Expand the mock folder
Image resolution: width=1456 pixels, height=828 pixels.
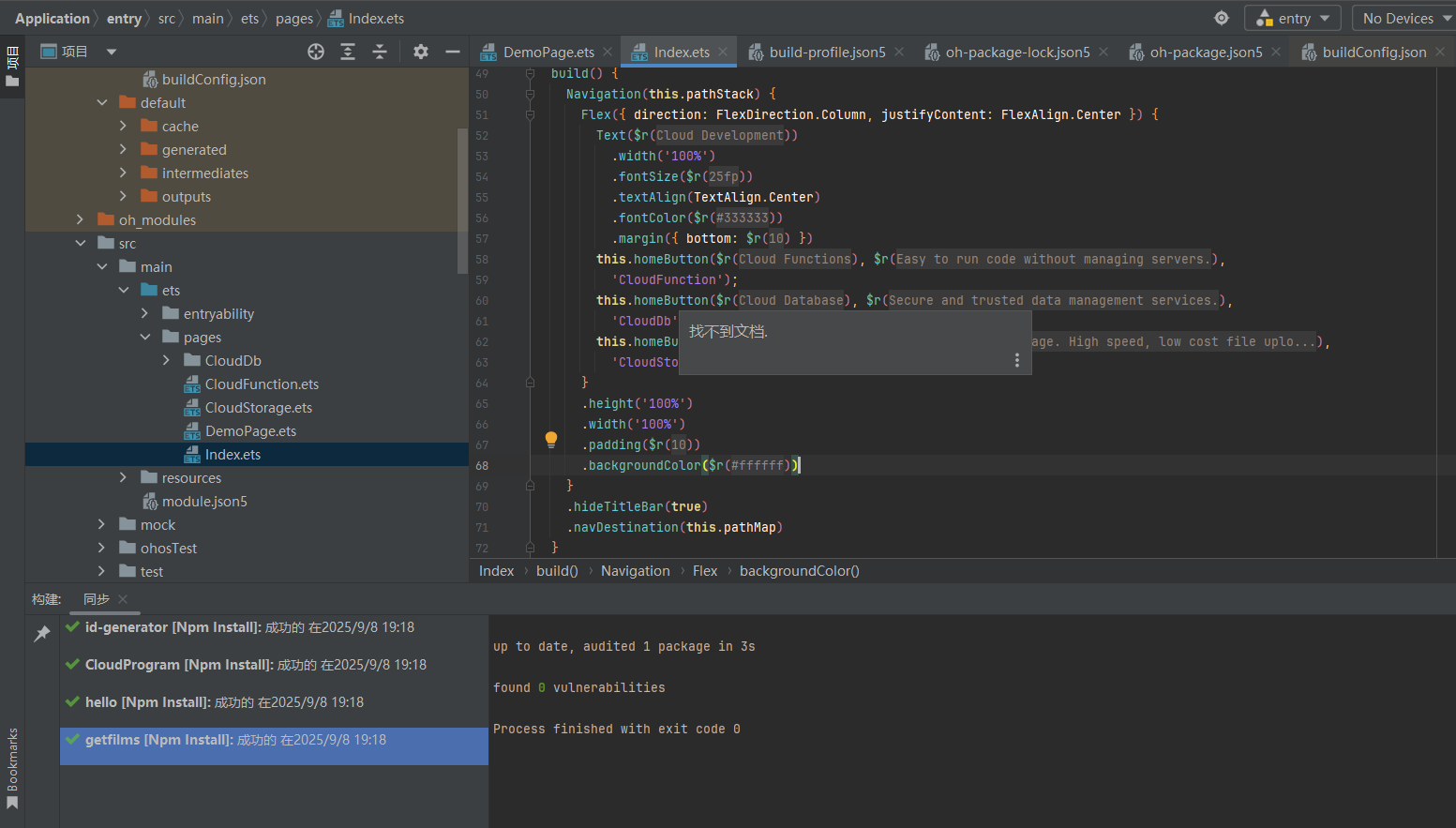pos(101,524)
